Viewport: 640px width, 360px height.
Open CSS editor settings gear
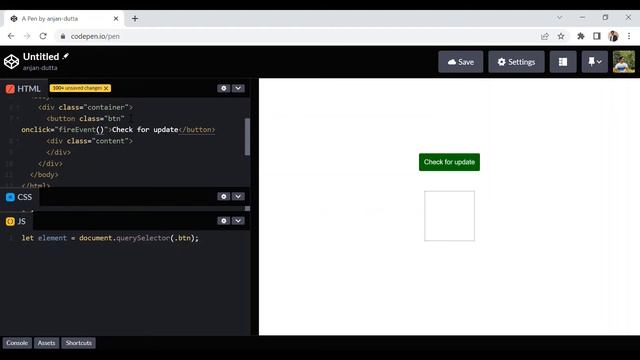pos(223,196)
